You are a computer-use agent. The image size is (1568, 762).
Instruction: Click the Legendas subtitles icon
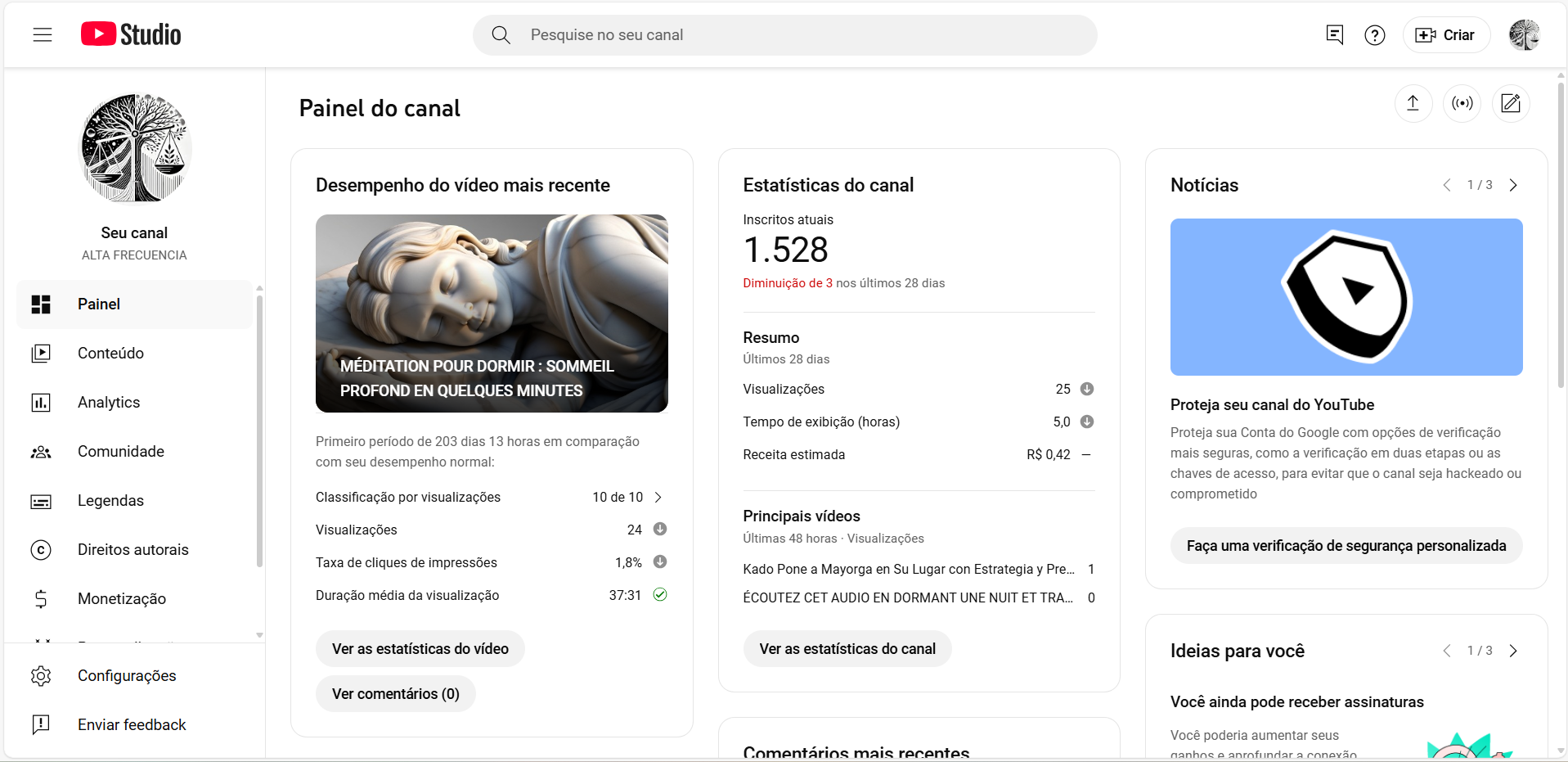coord(41,501)
